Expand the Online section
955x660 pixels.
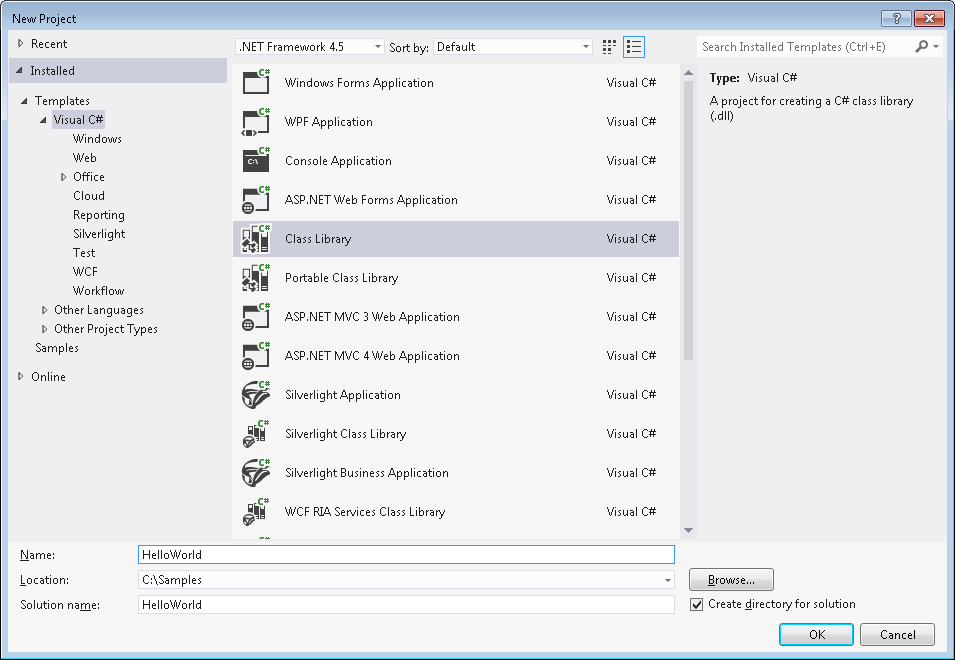coord(21,376)
